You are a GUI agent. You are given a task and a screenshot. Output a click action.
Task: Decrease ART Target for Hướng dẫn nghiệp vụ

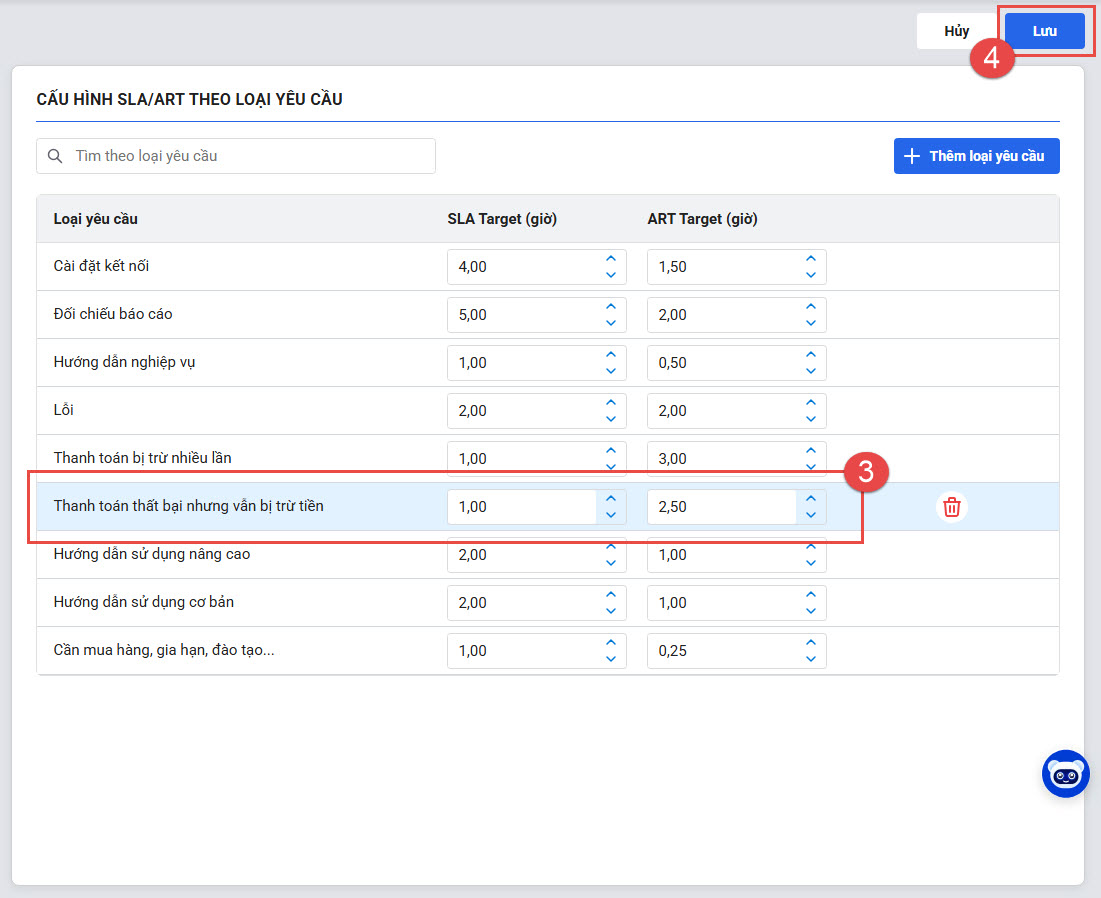click(x=811, y=371)
